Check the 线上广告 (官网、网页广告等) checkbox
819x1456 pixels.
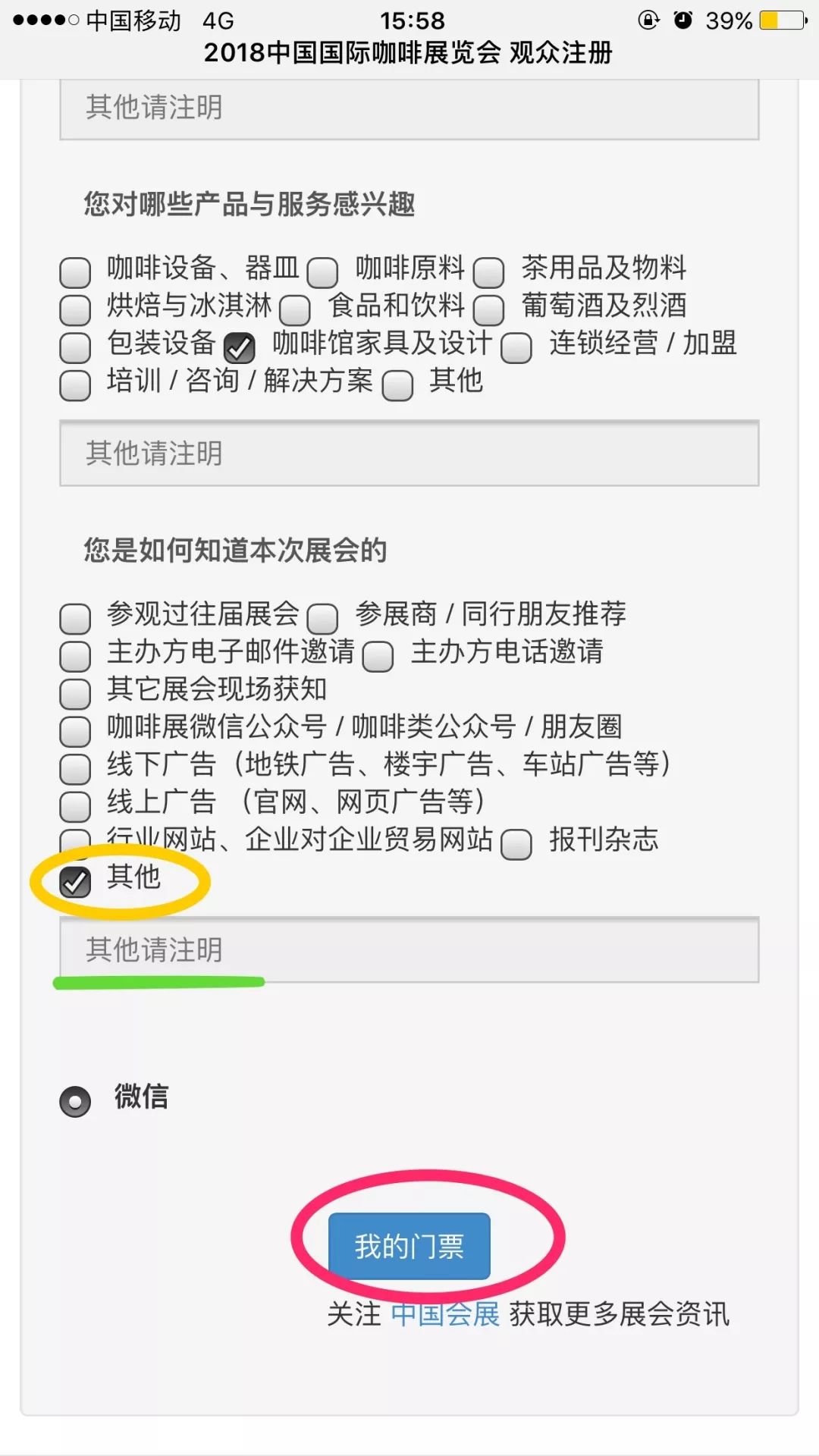pyautogui.click(x=75, y=807)
